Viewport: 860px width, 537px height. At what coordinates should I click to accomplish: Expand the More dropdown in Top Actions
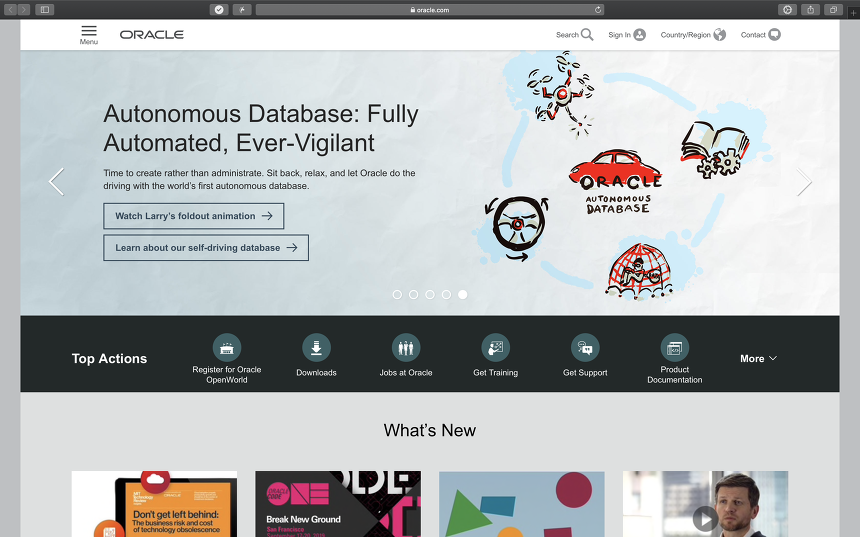(x=758, y=359)
